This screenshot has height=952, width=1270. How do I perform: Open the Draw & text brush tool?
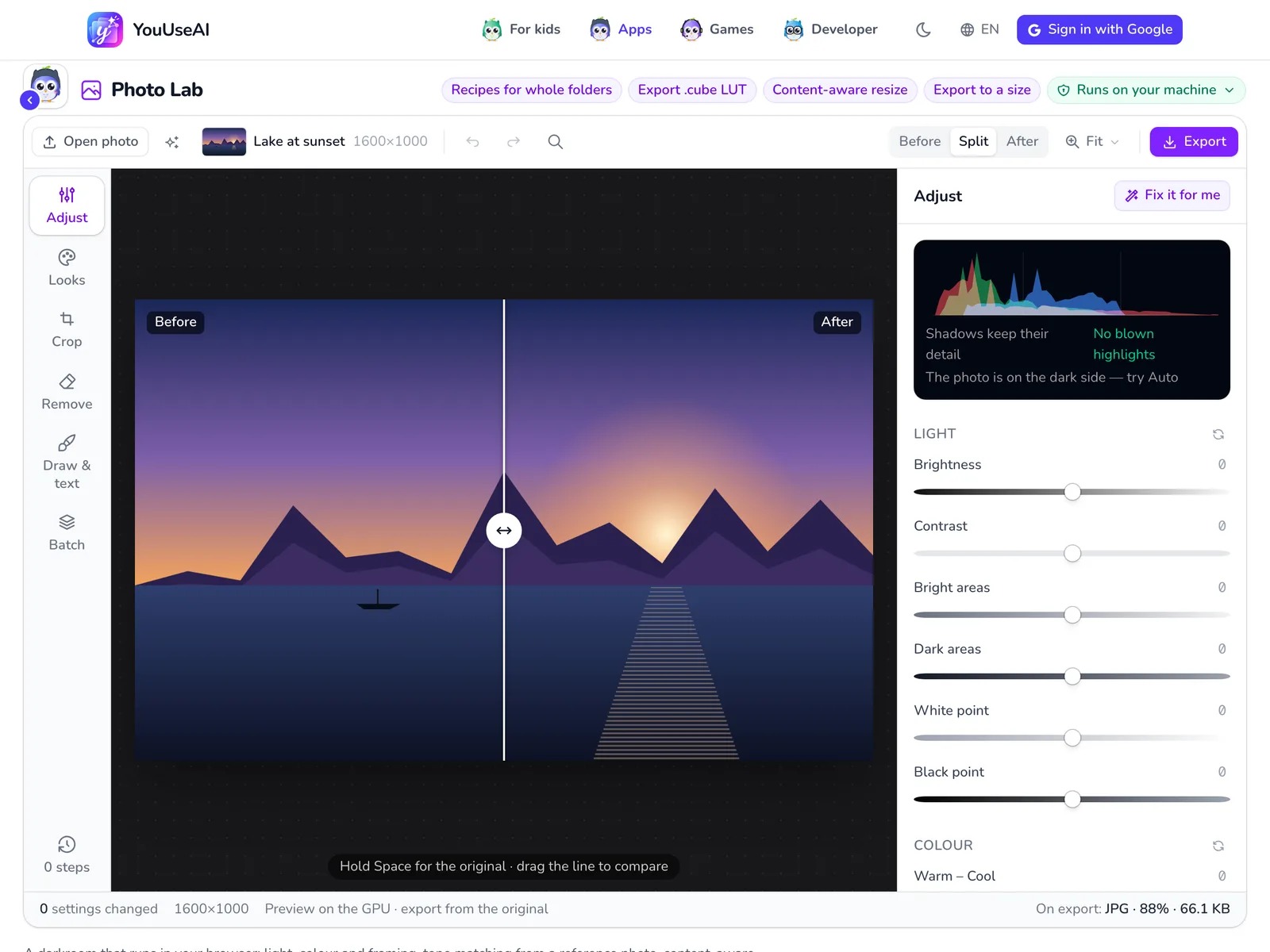pyautogui.click(x=67, y=463)
